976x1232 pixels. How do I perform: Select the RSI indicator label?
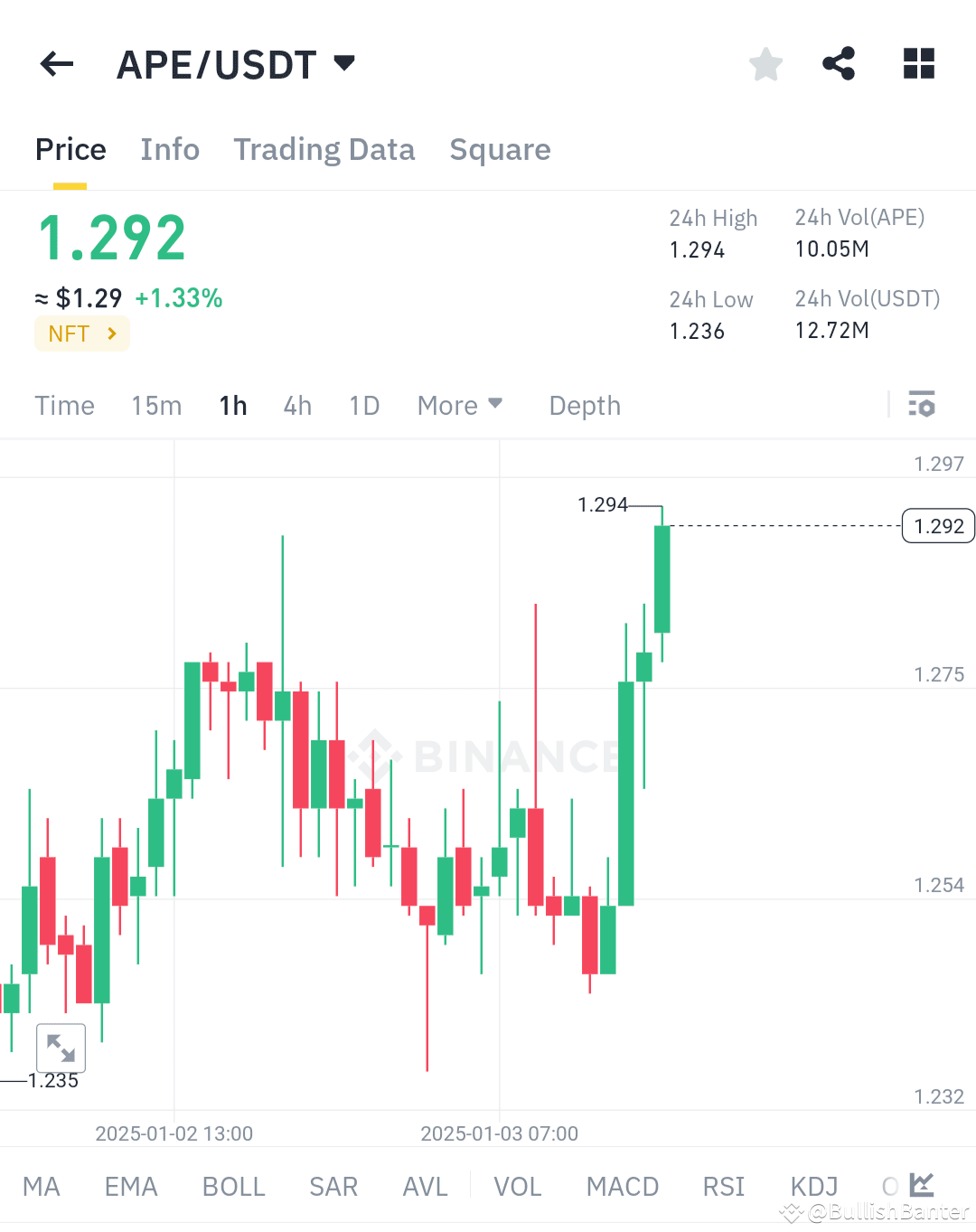[723, 1185]
